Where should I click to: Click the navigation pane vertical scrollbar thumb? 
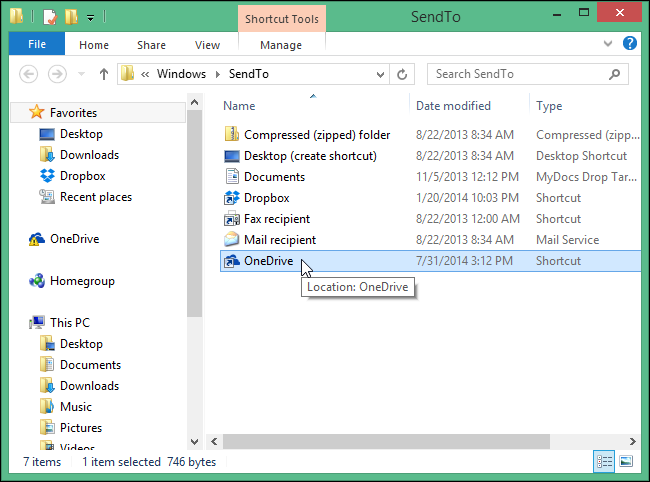click(194, 213)
